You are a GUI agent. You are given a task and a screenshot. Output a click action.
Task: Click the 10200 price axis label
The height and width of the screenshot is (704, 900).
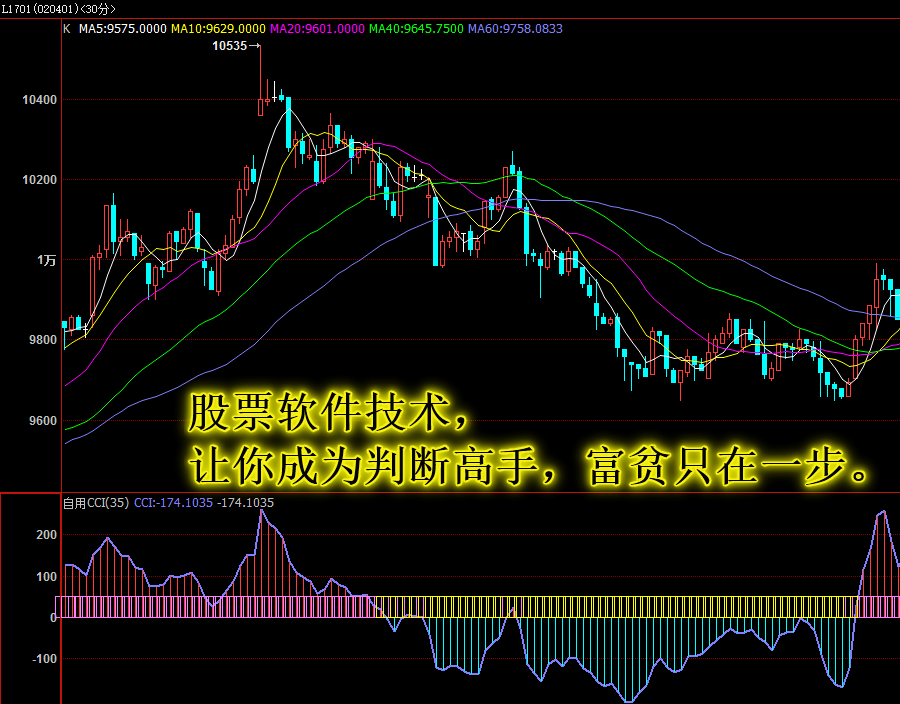tap(40, 180)
